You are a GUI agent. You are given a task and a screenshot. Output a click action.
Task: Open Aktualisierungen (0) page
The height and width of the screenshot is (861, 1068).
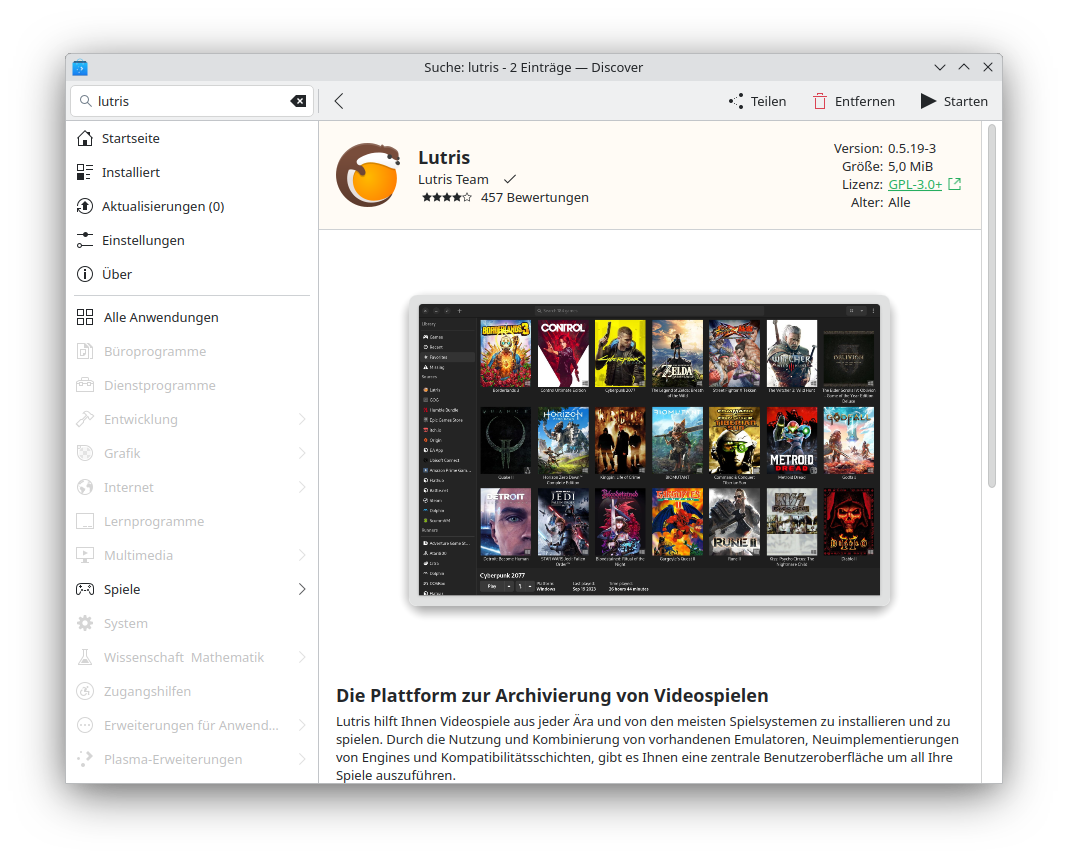click(x=192, y=206)
